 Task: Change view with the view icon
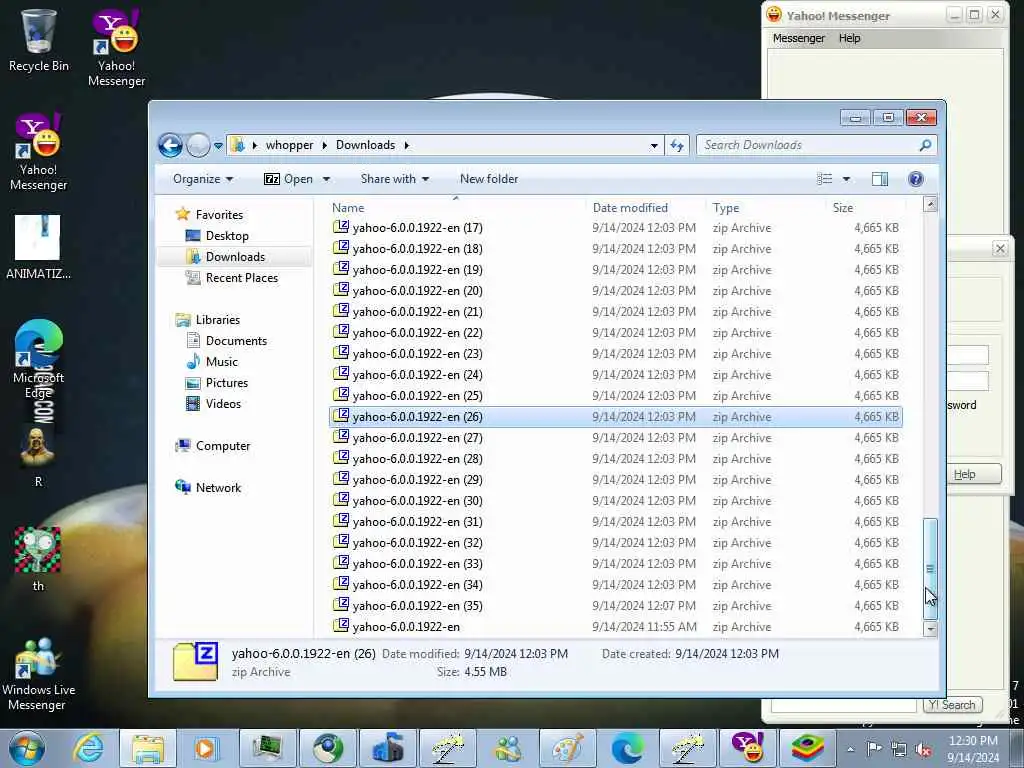825,179
